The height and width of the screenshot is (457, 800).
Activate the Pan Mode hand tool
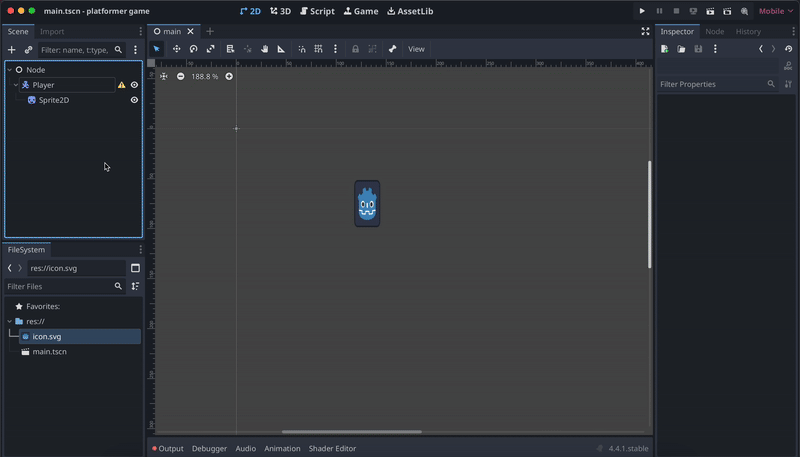click(x=264, y=49)
